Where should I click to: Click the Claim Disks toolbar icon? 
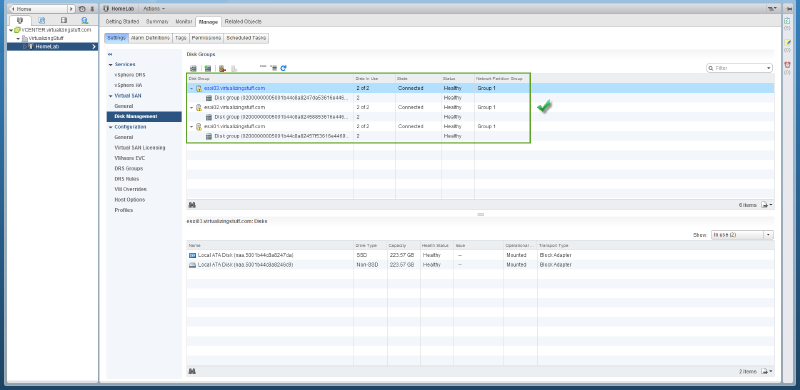(x=193, y=68)
